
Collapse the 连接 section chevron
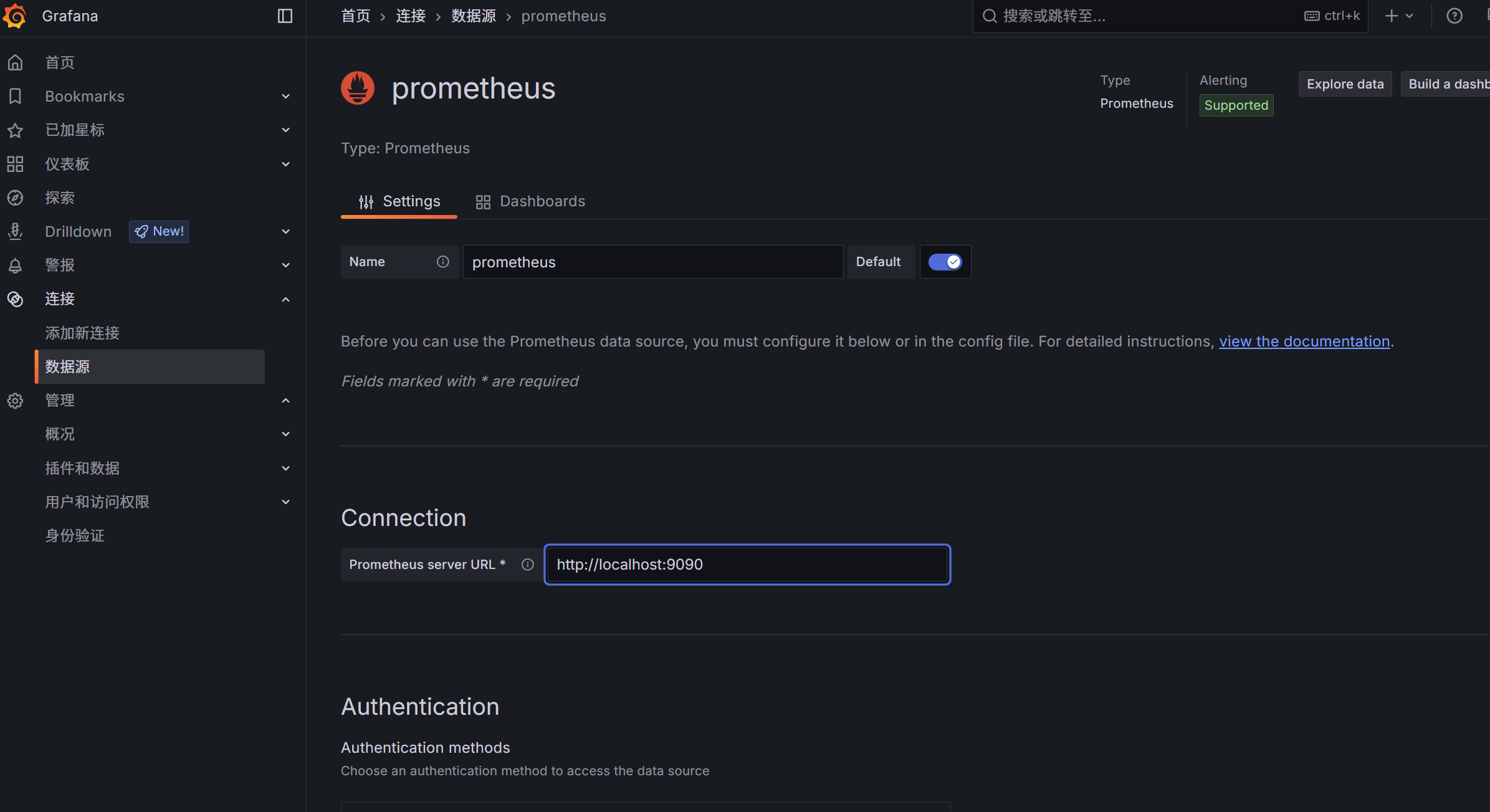(286, 300)
